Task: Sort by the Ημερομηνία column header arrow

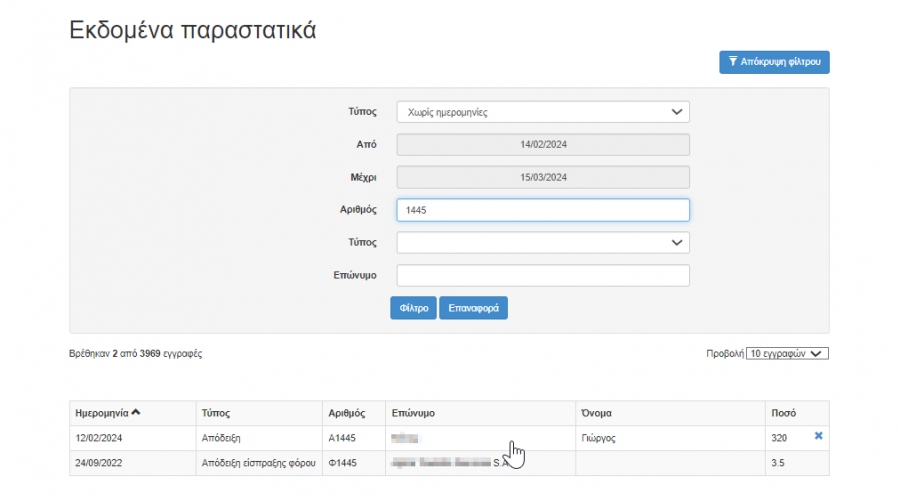Action: (x=136, y=413)
